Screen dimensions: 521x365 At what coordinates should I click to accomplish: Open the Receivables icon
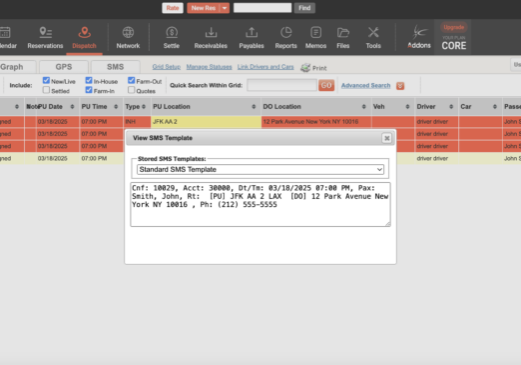211,32
